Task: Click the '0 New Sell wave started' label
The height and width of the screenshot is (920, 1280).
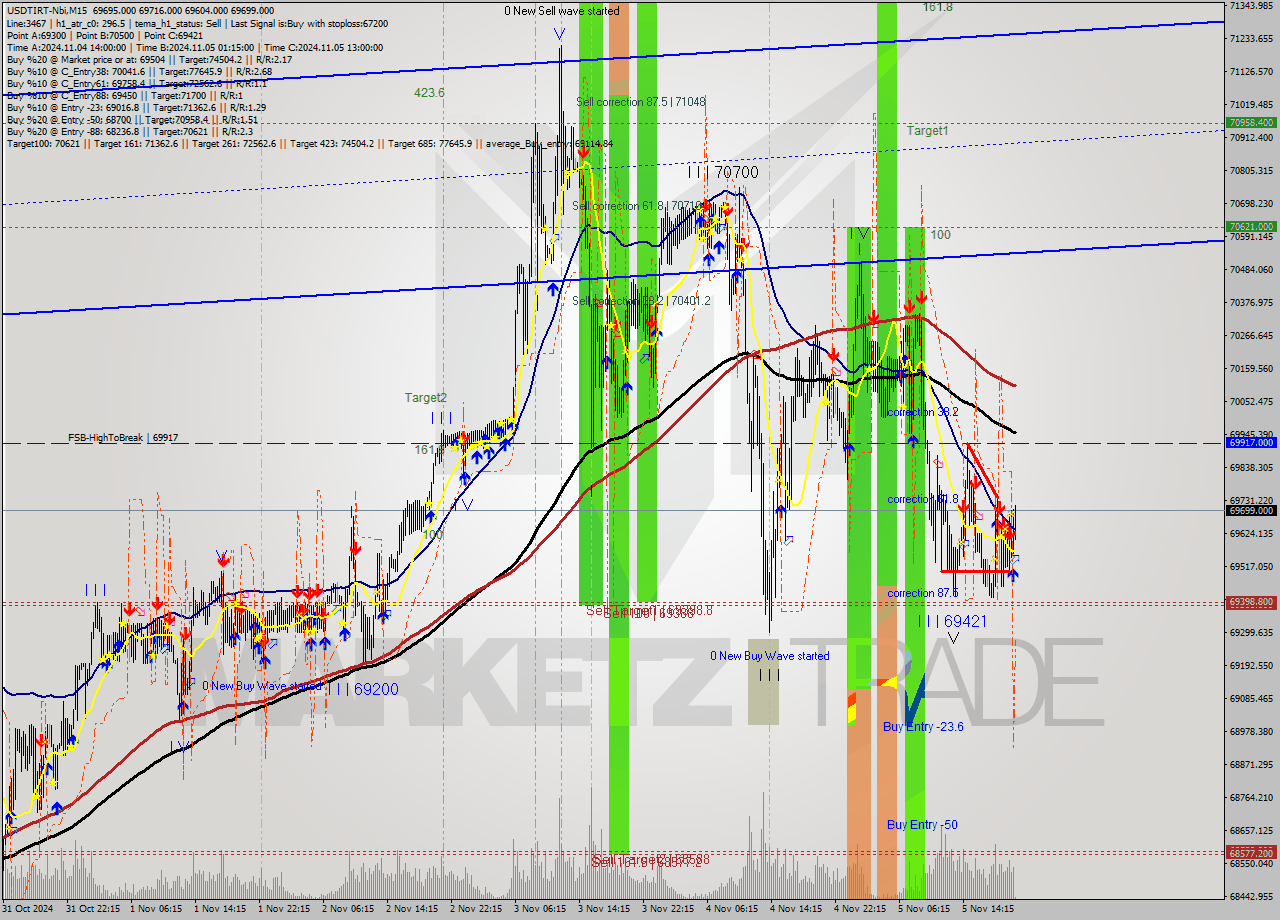Action: (x=561, y=11)
